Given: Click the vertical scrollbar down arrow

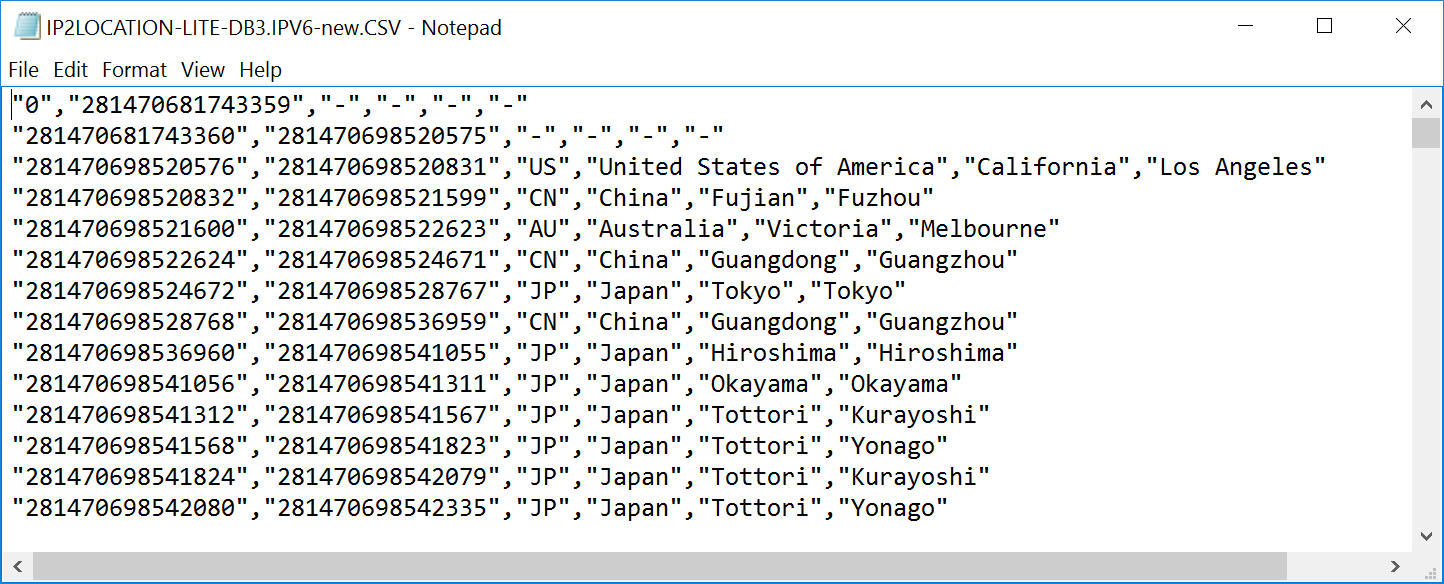Looking at the screenshot, I should click(x=1426, y=537).
